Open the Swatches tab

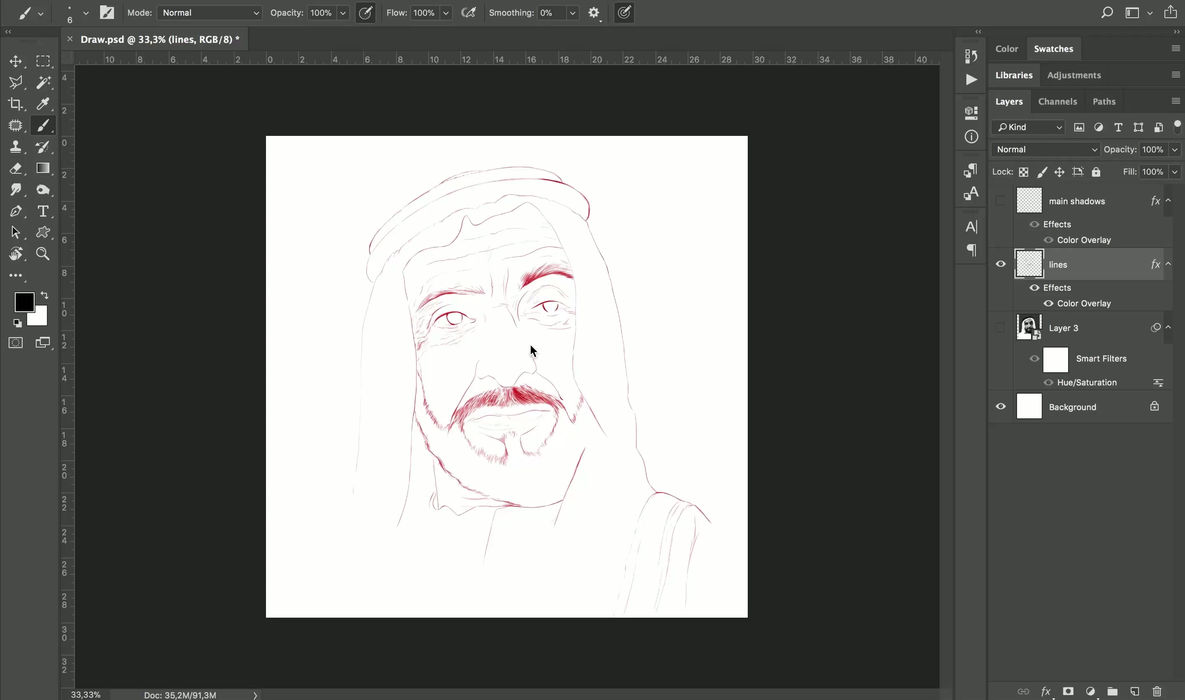pos(1053,48)
